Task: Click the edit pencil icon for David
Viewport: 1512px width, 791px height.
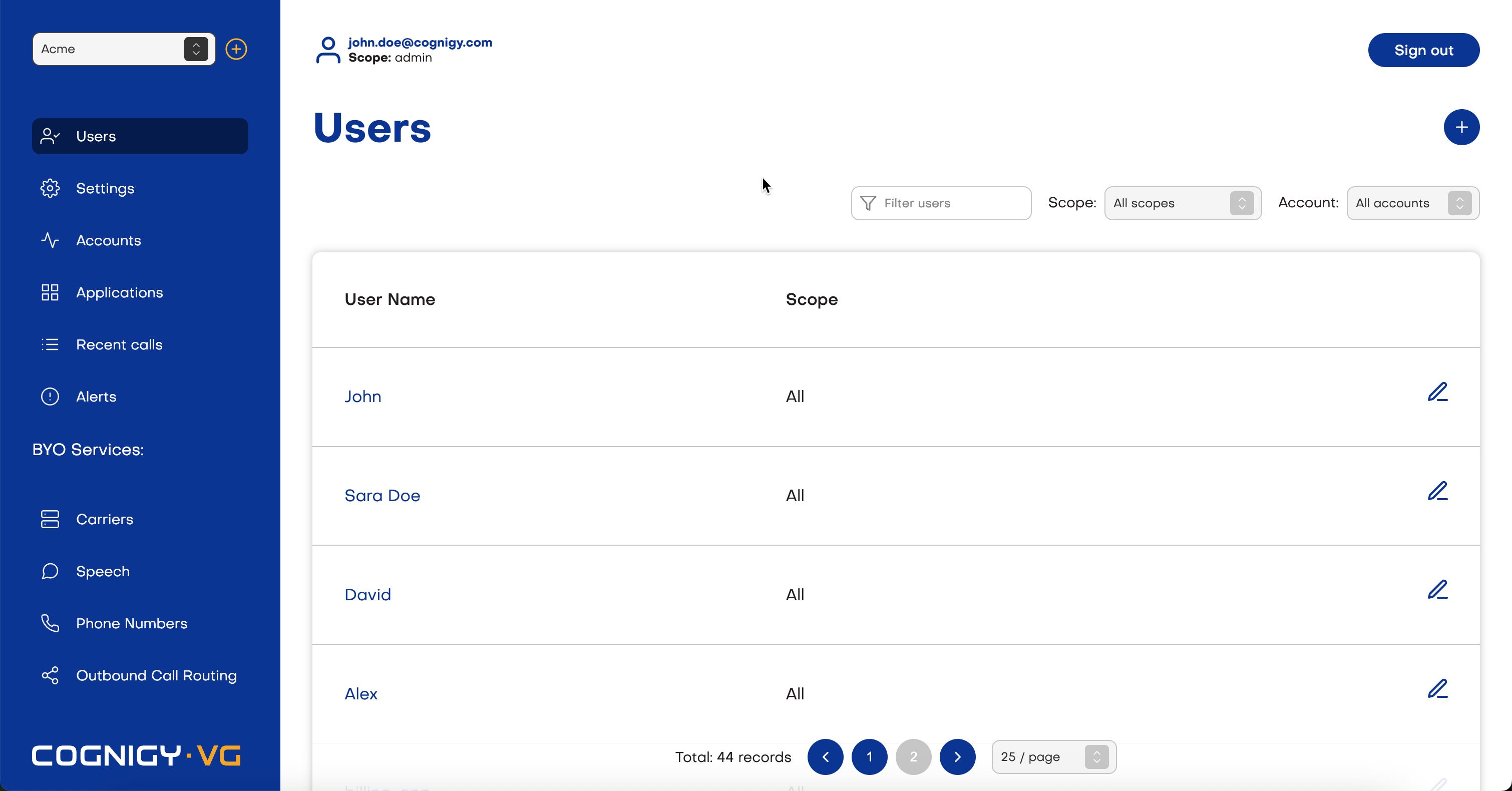Action: click(x=1437, y=590)
